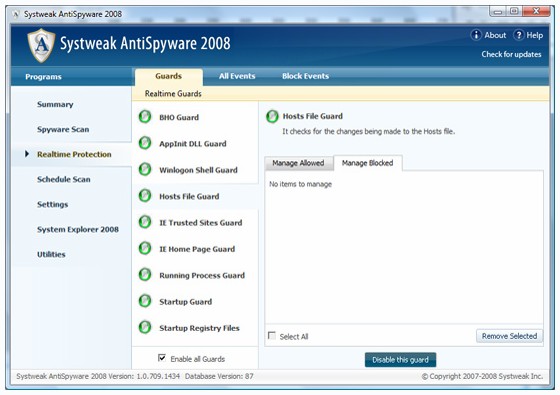This screenshot has height=395, width=560.
Task: Maximize the Systweak AntiSpyware window
Action: point(514,11)
